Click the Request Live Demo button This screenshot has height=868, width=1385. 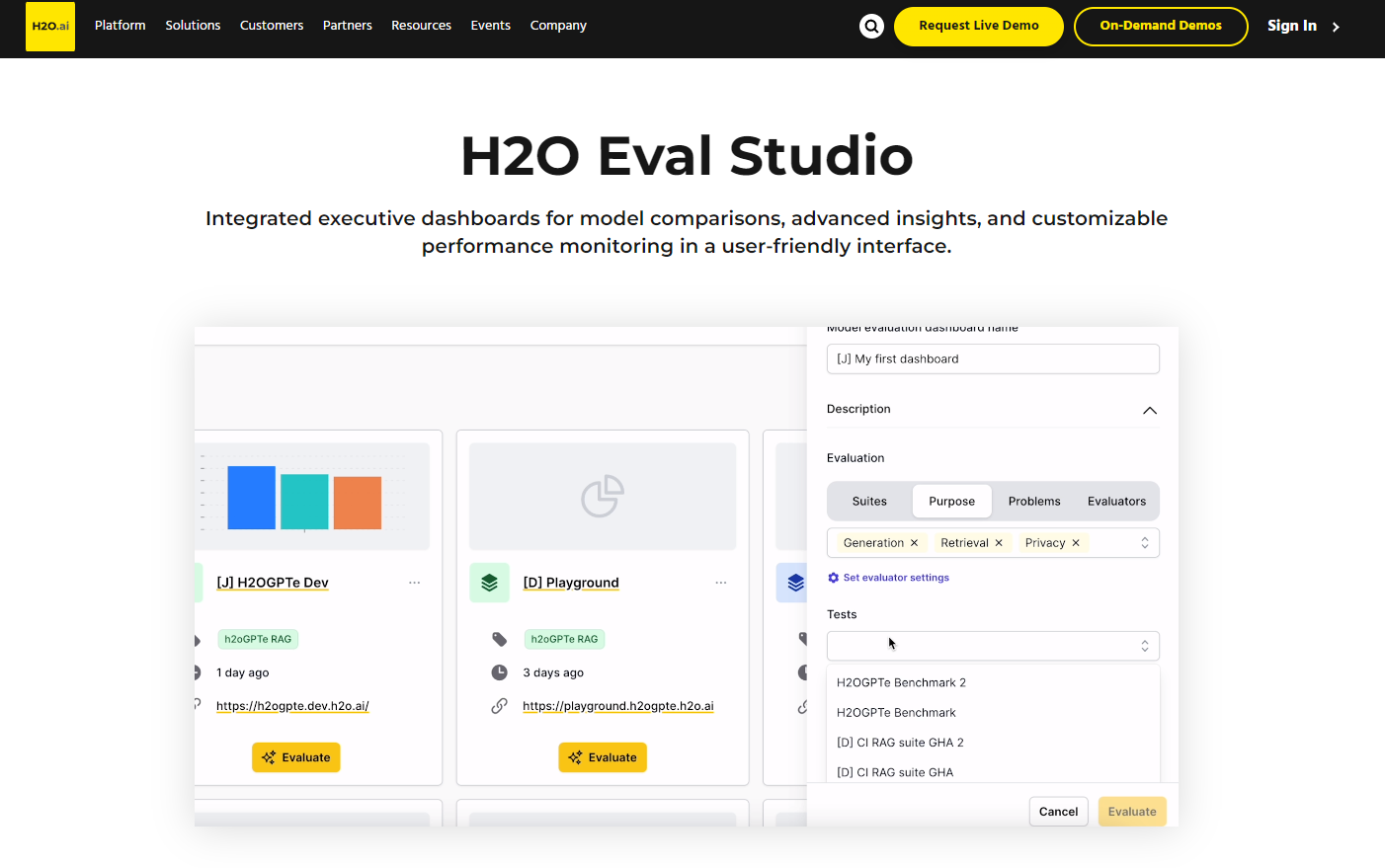[x=978, y=27]
